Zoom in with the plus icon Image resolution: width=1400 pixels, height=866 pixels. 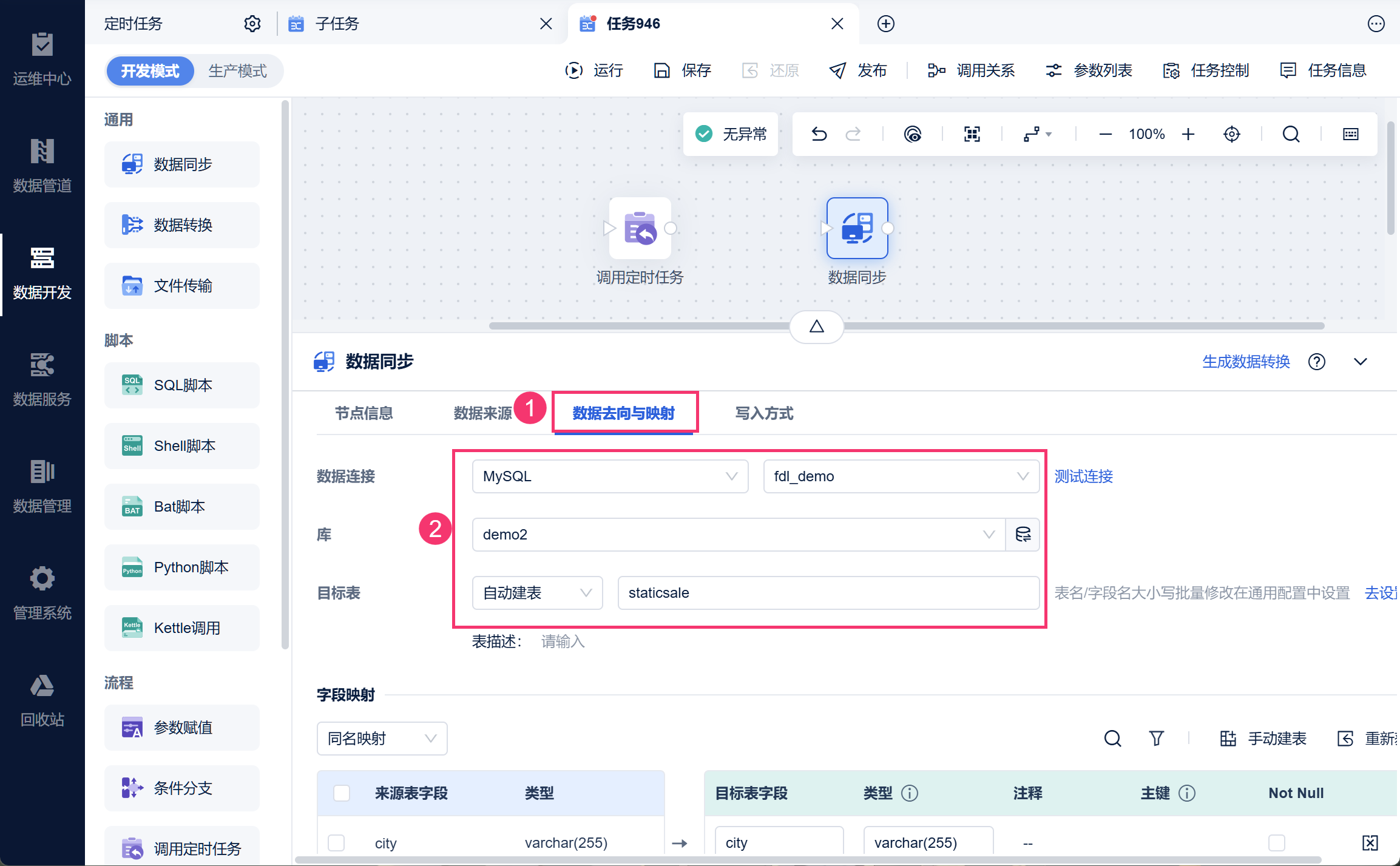coord(1188,134)
